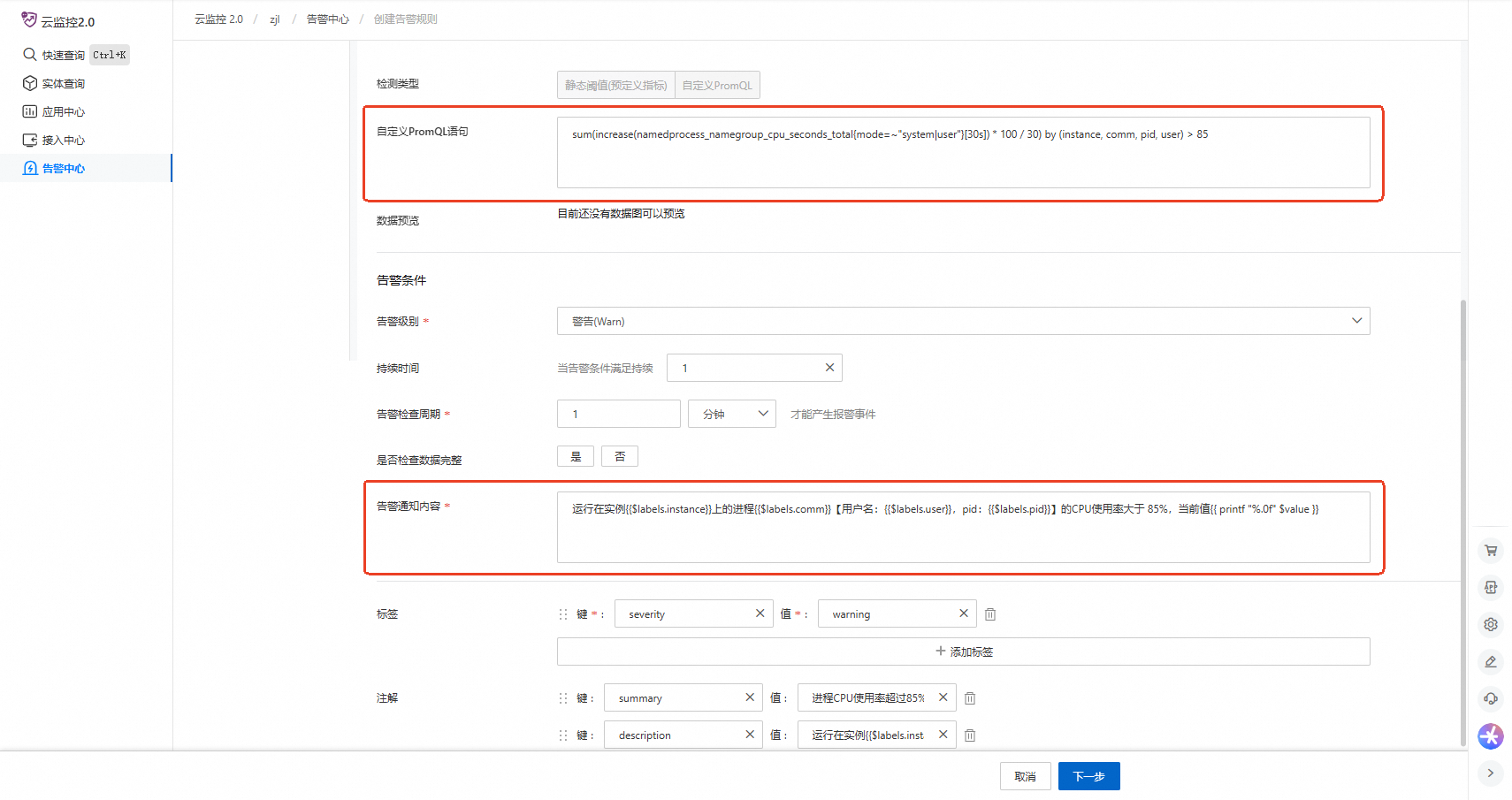1512x800 pixels.
Task: Clear the 进程CPU使用率超过85% value field
Action: click(943, 697)
